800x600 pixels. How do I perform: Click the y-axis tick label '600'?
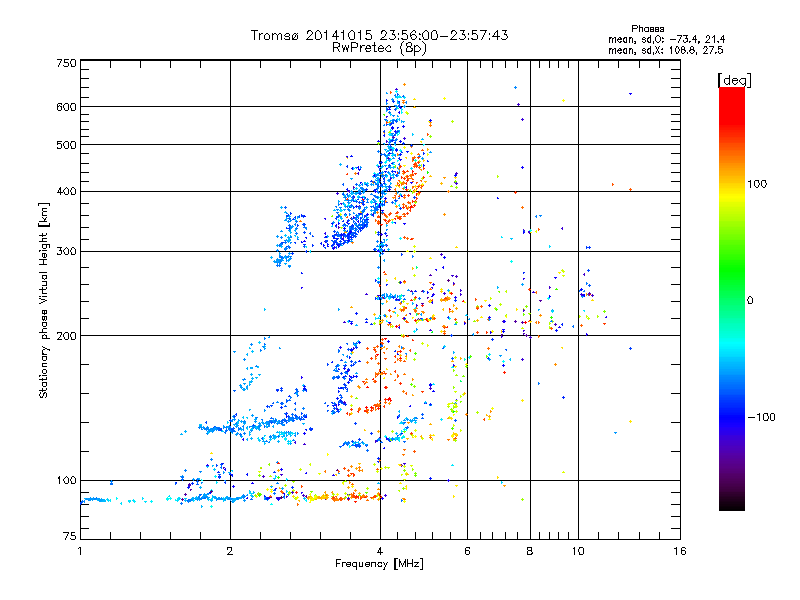point(66,107)
